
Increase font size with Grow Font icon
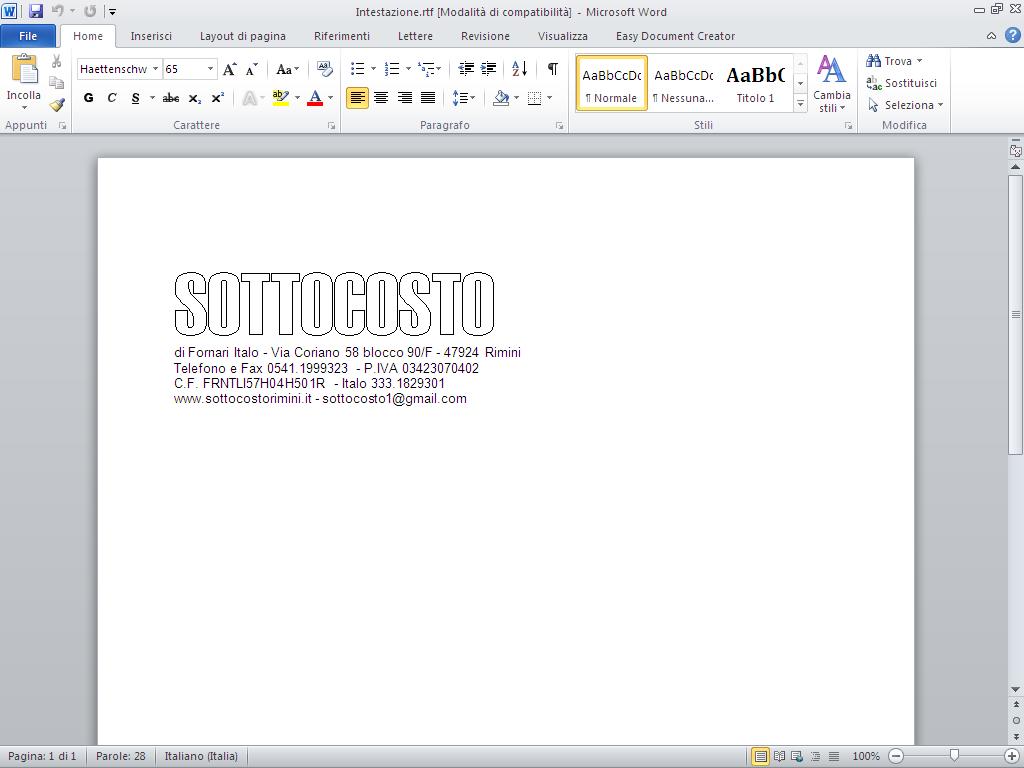[x=230, y=69]
